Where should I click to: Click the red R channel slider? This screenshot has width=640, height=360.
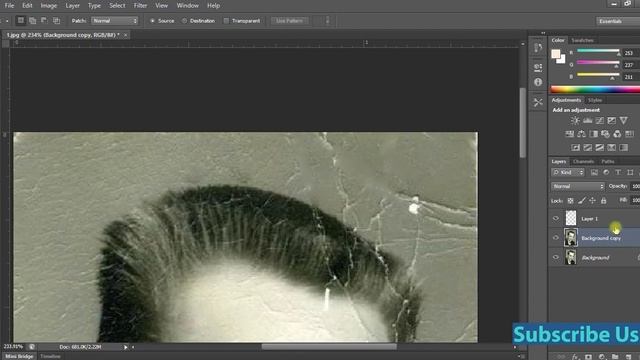(x=598, y=51)
